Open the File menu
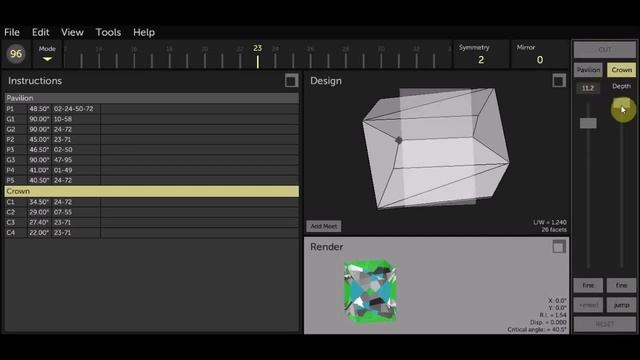Viewport: 640px width, 360px height. (12, 32)
